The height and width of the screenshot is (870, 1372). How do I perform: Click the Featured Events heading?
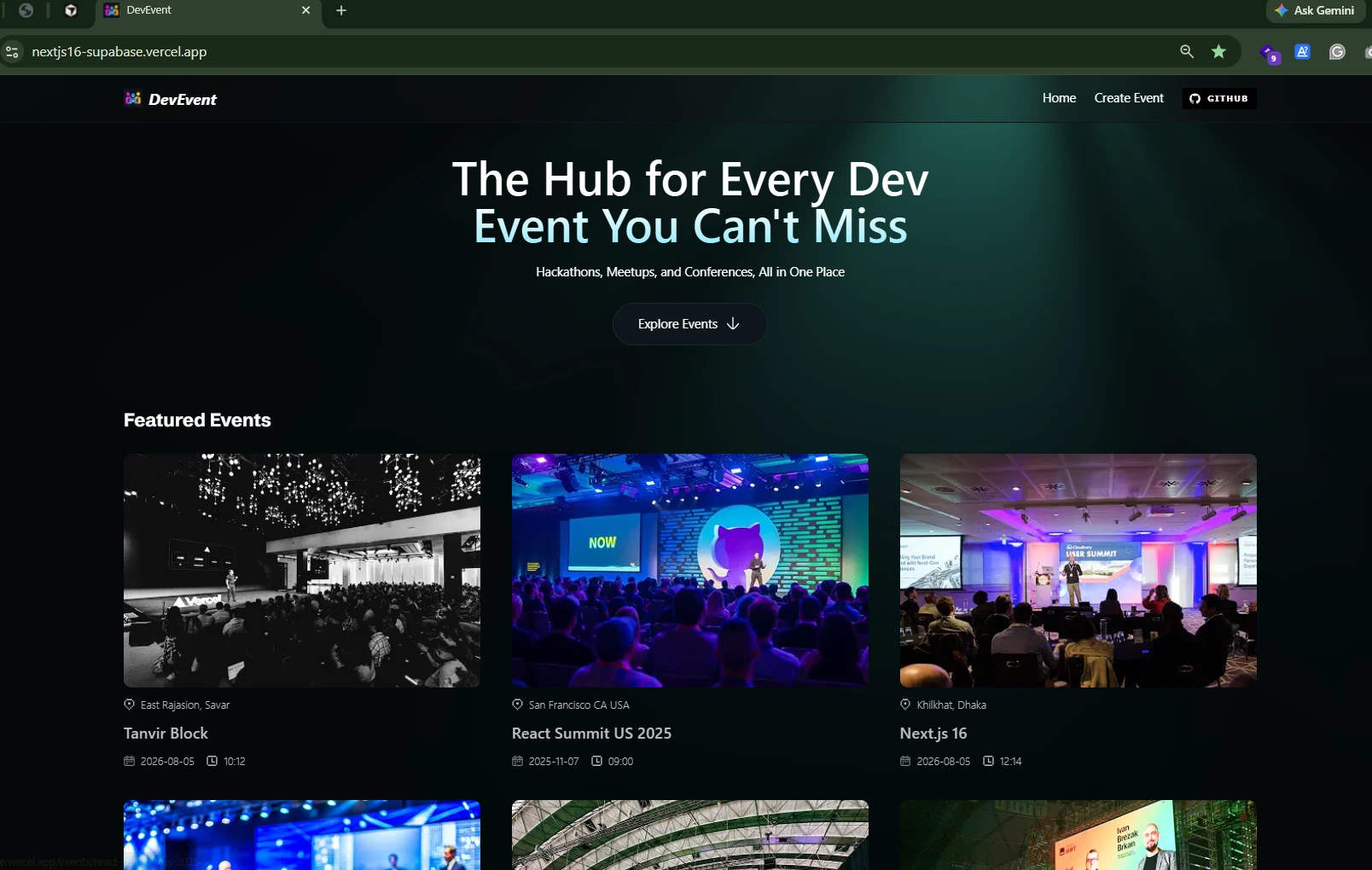click(197, 420)
